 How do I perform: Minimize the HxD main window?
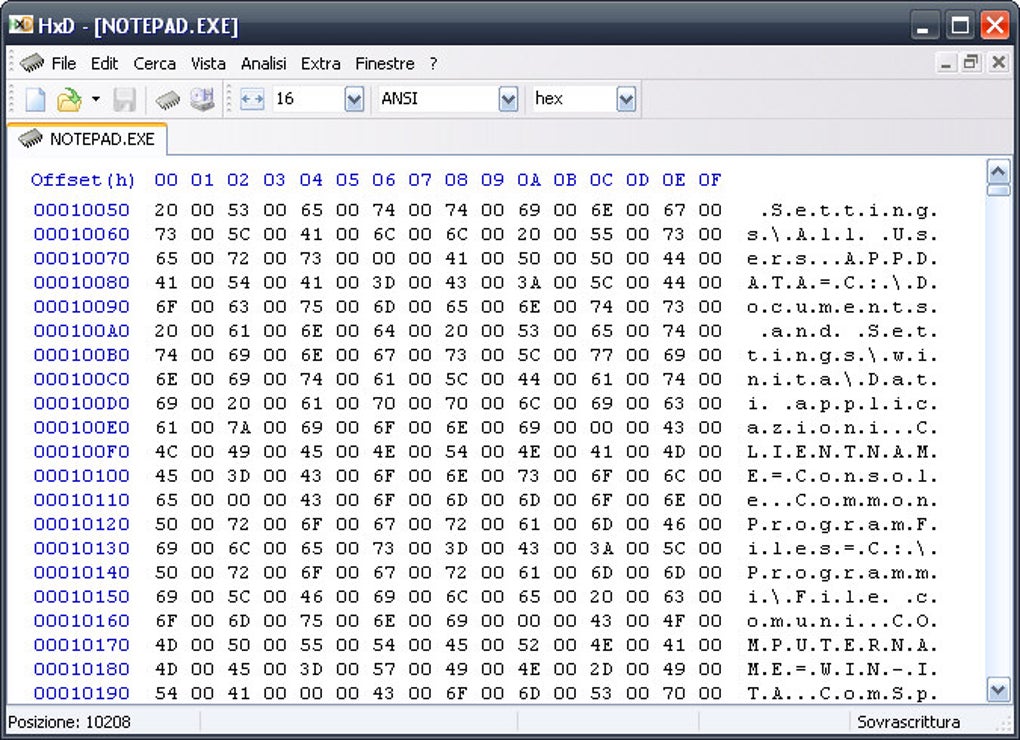tap(924, 25)
